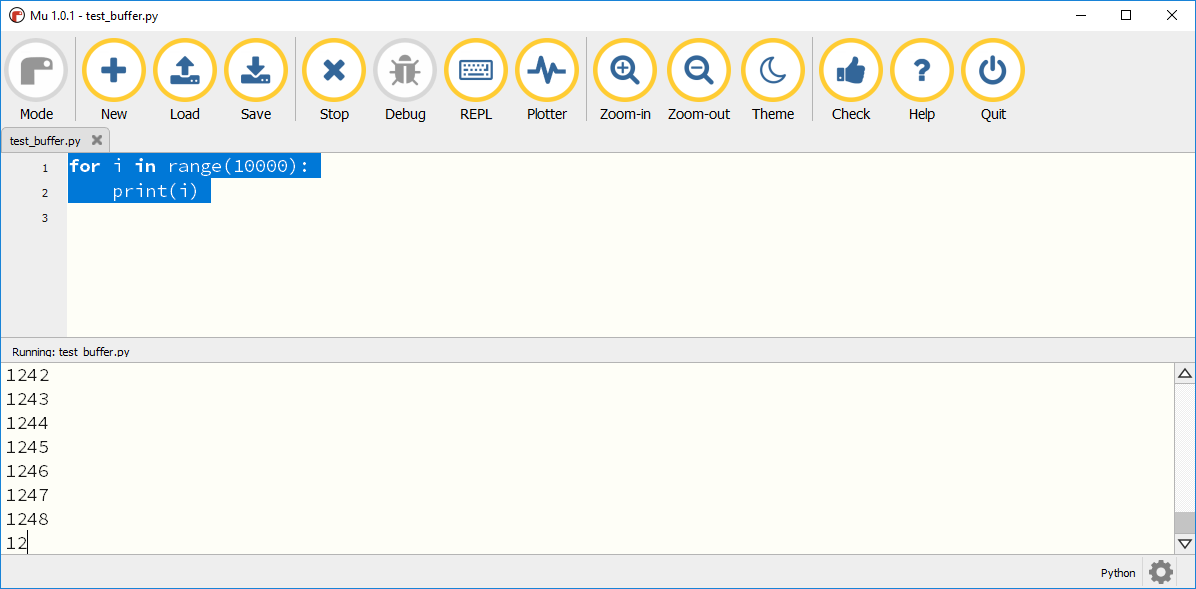Load a file from disk

point(185,80)
